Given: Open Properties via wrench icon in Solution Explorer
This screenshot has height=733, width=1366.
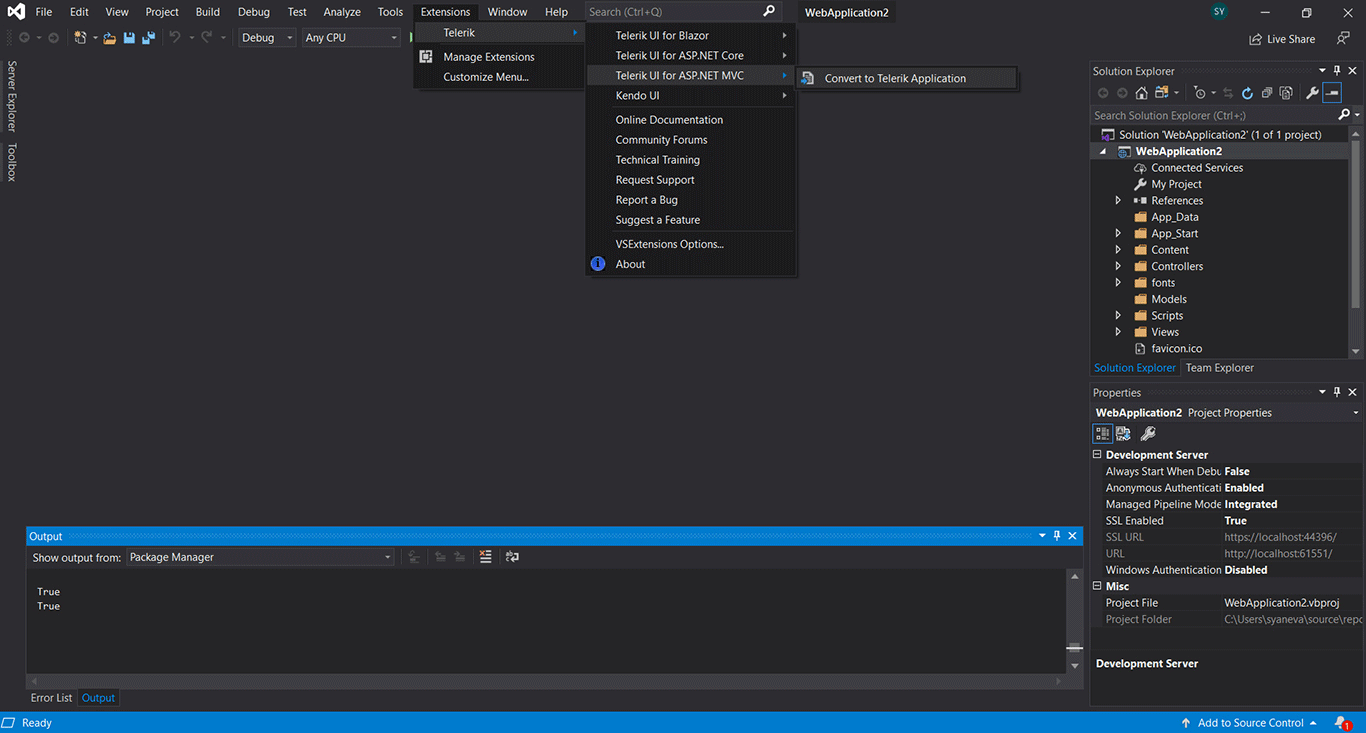Looking at the screenshot, I should pos(1312,92).
